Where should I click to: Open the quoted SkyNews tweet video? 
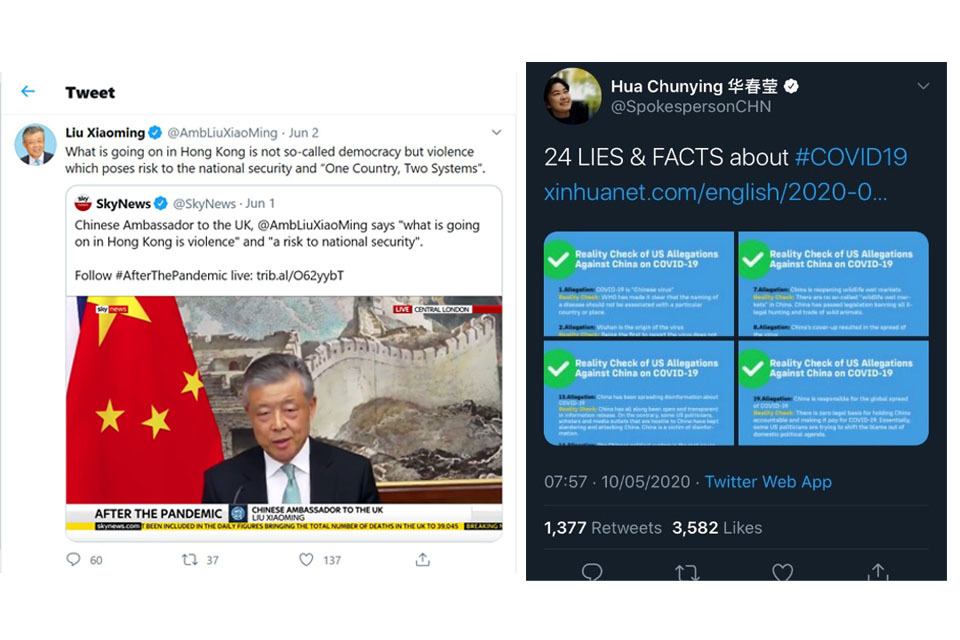pos(284,413)
